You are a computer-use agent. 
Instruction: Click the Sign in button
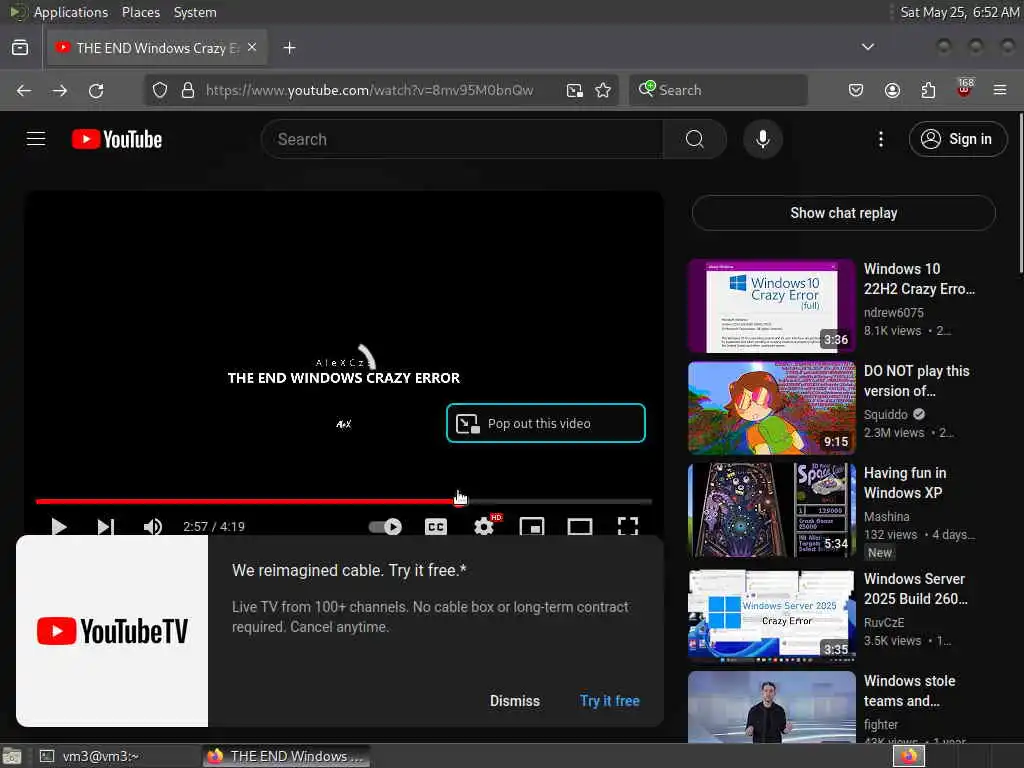(x=957, y=139)
